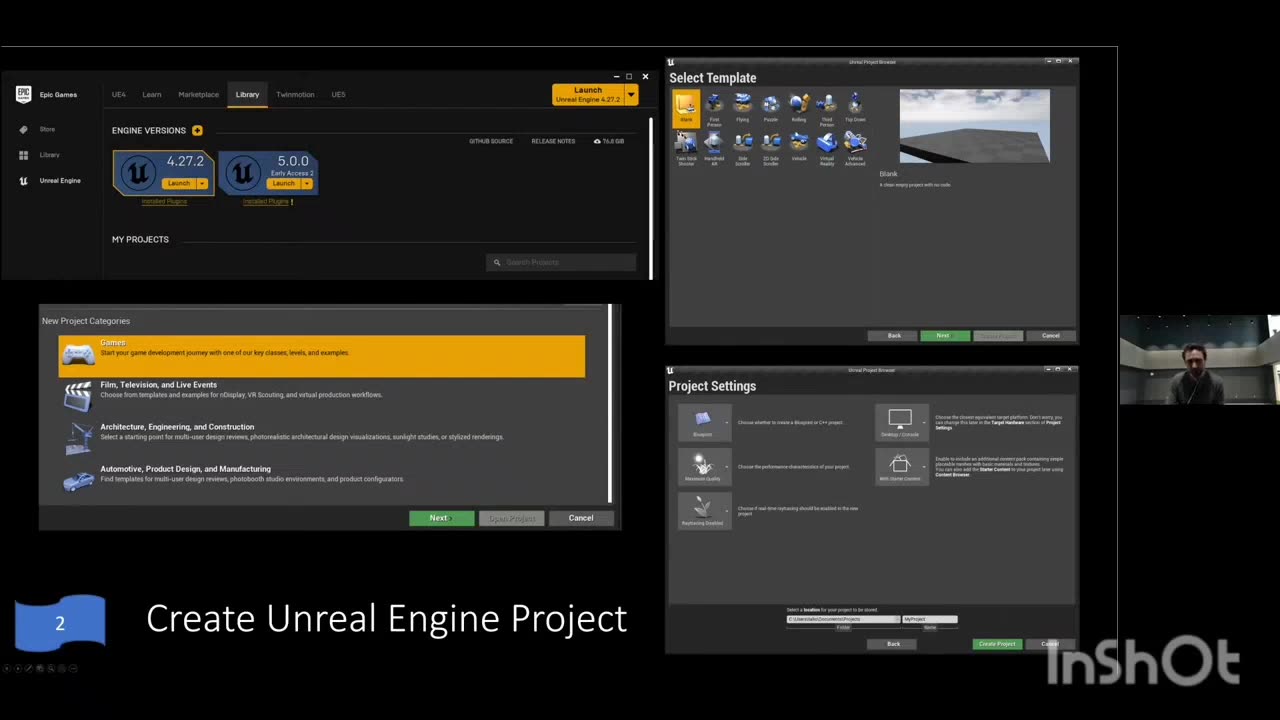Image resolution: width=1280 pixels, height=720 pixels.
Task: Add a new engine version with plus icon
Action: [197, 130]
